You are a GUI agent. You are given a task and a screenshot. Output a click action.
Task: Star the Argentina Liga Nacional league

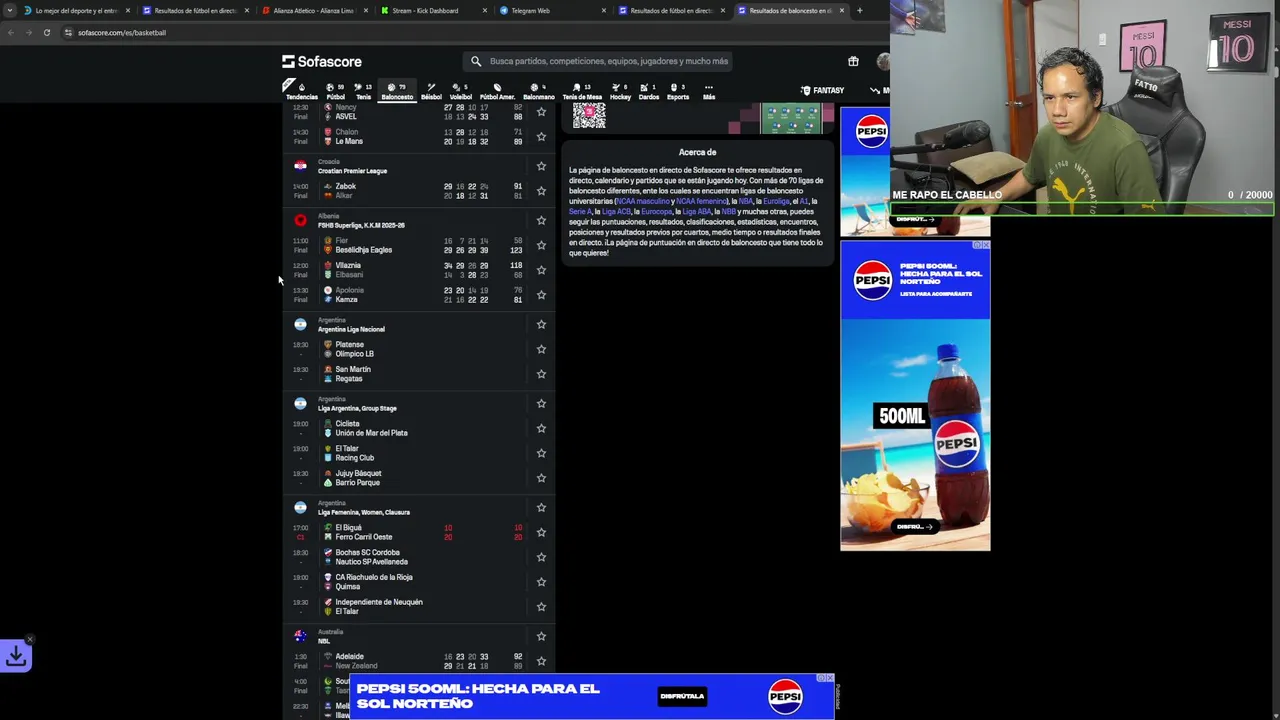tap(541, 324)
